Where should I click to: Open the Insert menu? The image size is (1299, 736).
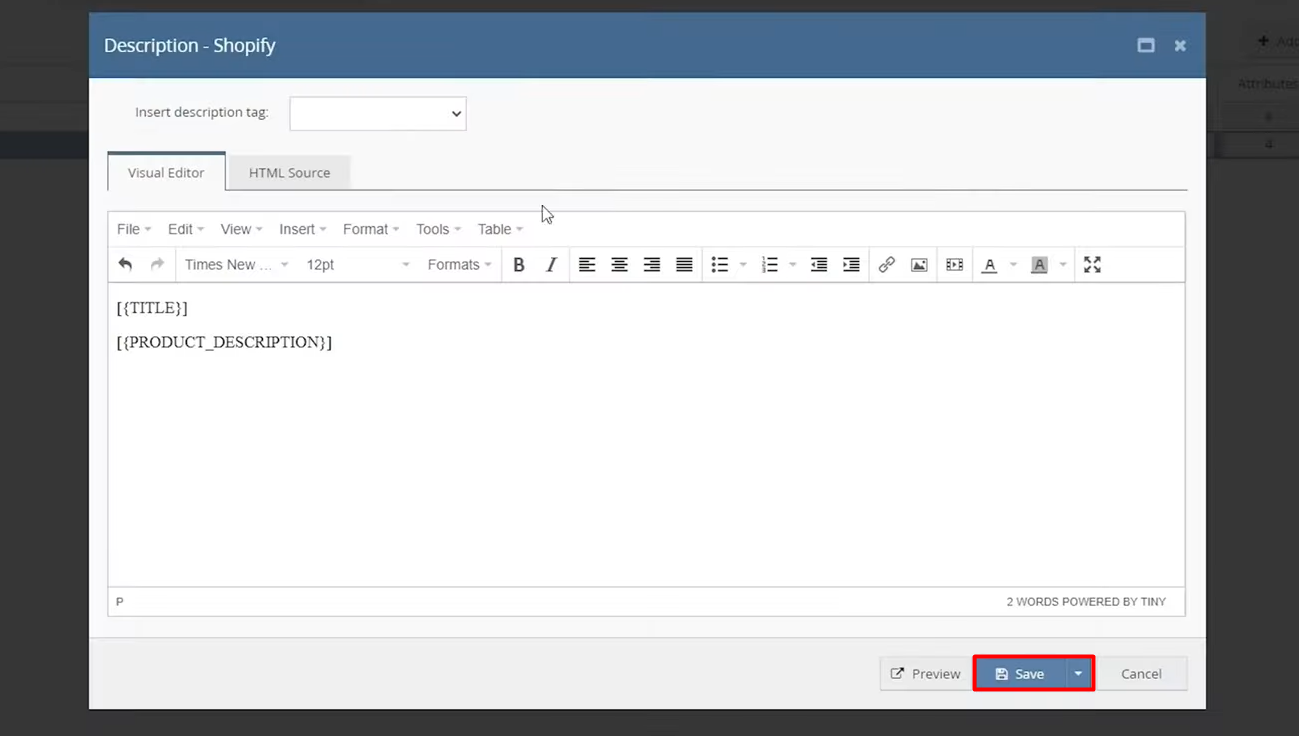(x=303, y=229)
